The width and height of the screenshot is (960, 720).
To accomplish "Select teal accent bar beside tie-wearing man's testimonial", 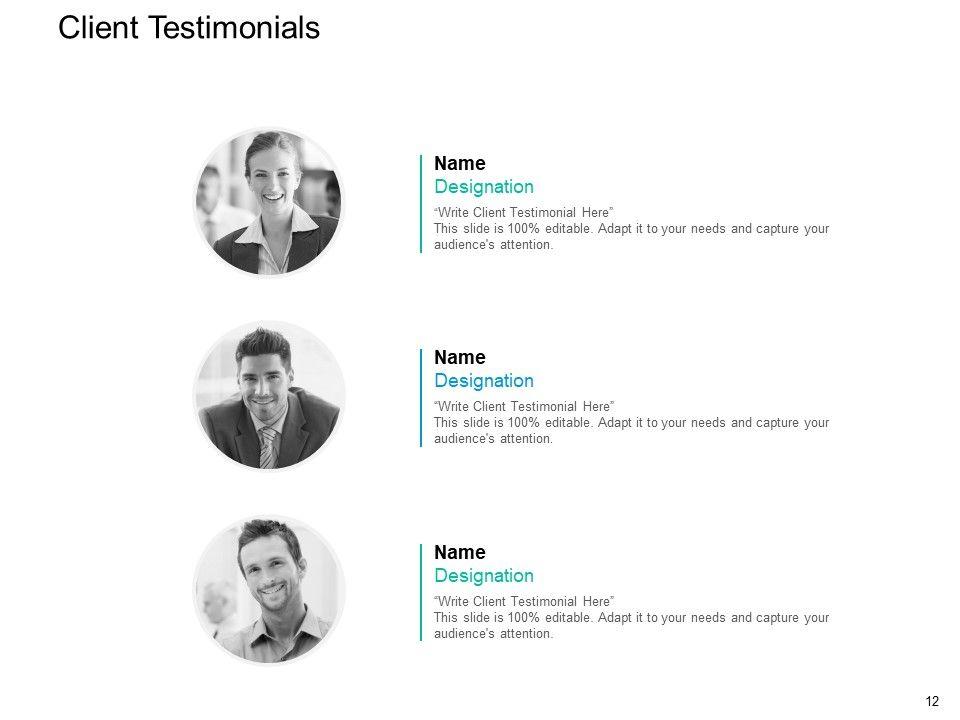I will point(421,398).
